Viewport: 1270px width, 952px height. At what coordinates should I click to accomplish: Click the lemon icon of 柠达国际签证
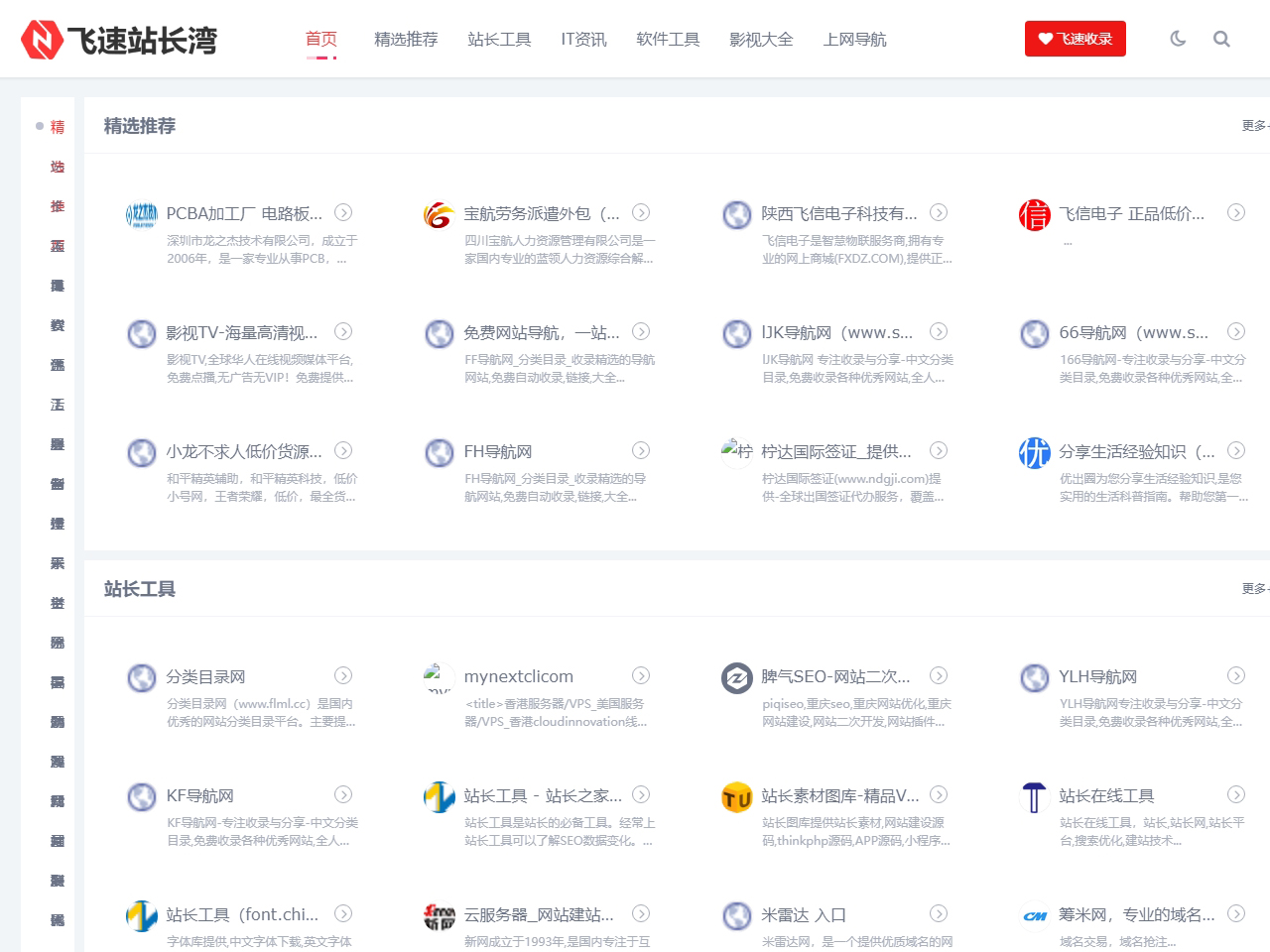pyautogui.click(x=736, y=452)
